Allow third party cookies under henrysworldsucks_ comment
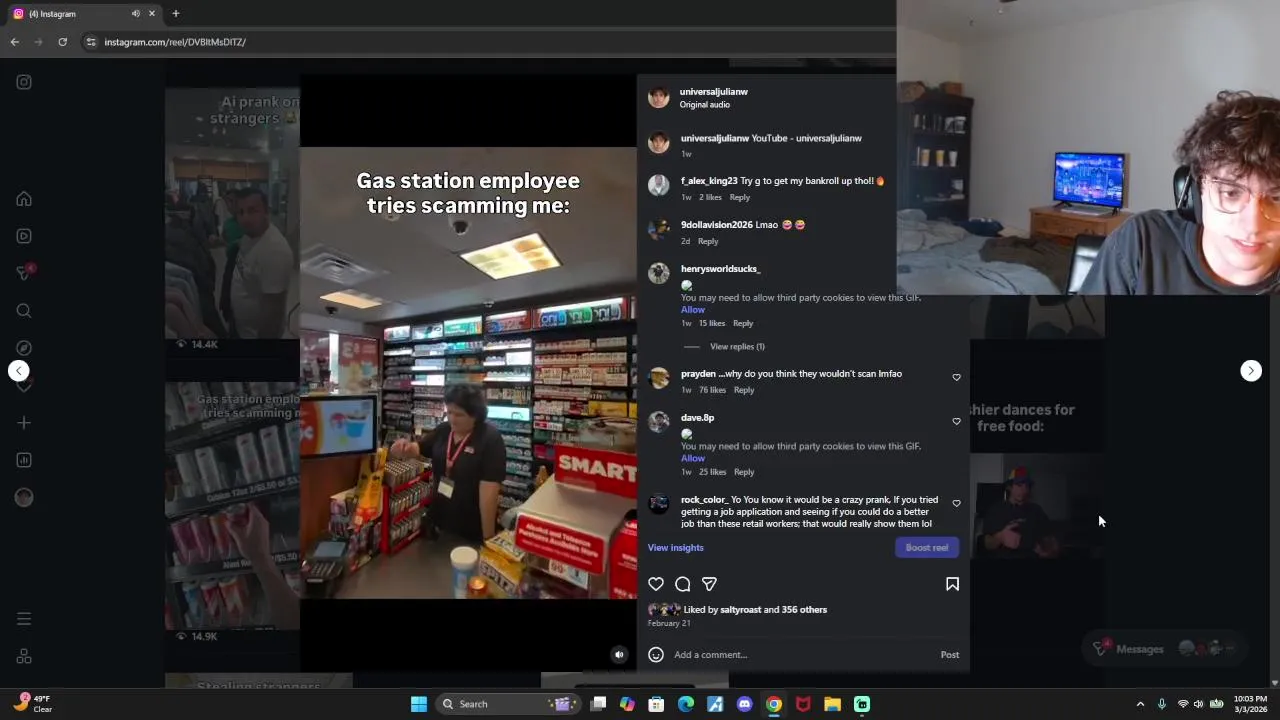 [693, 310]
